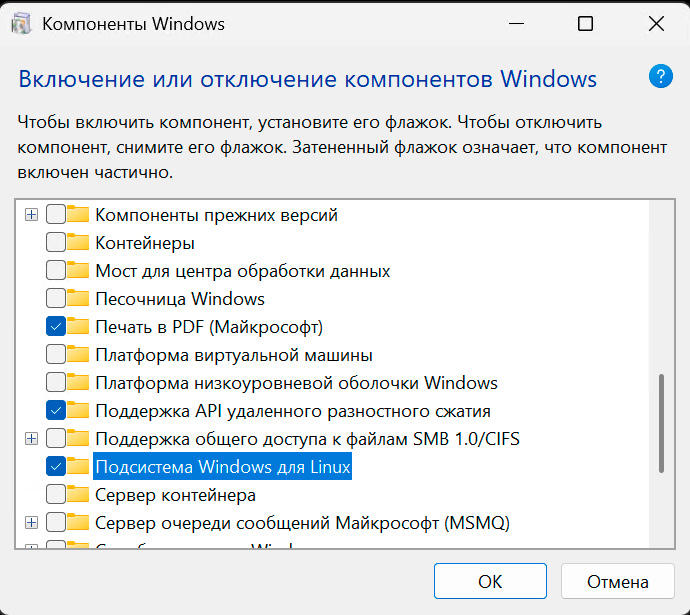Screen dimensions: 690x615
Task: Enable the Песочница Windows checkbox
Action: pos(56,299)
